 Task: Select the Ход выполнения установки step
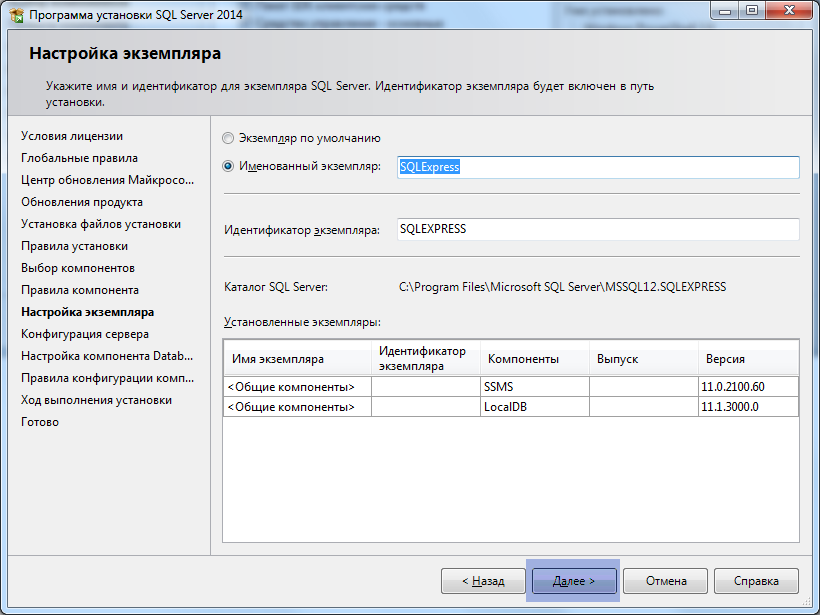tap(96, 400)
